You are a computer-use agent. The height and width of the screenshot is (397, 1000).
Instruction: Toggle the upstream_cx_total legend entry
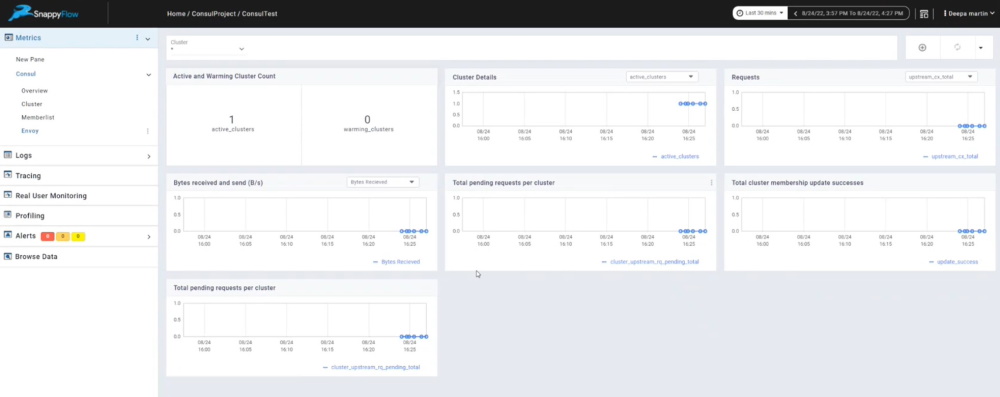pos(950,156)
